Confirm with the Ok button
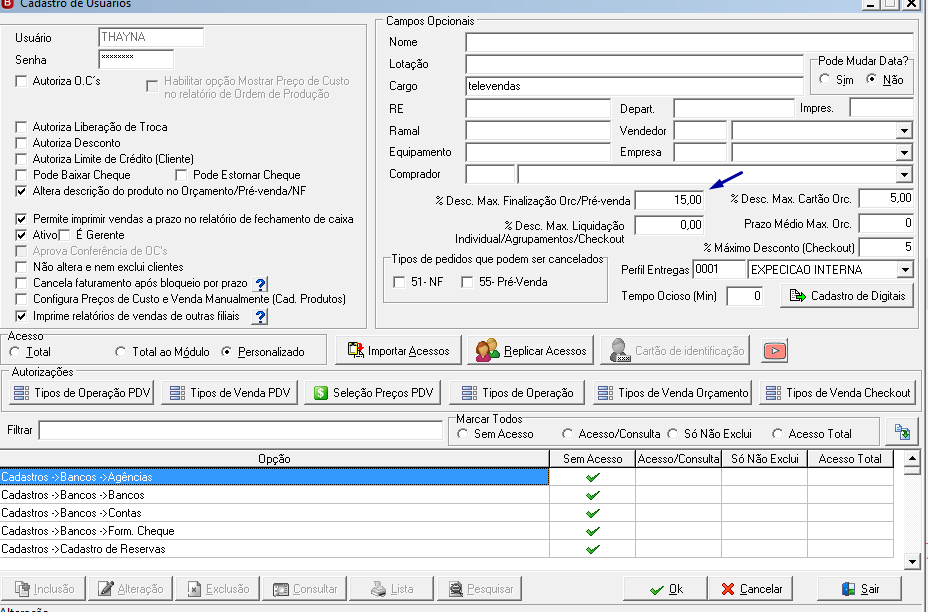Screen dimensions: 928x612 (665, 589)
